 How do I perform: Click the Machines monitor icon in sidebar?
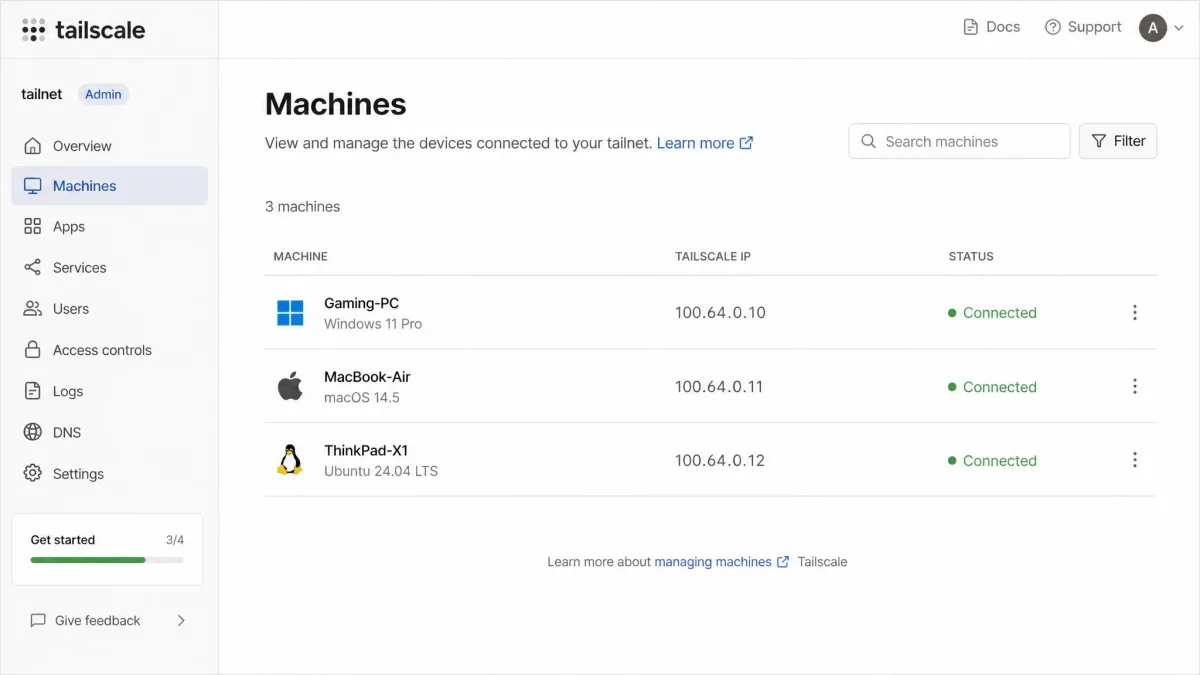33,186
